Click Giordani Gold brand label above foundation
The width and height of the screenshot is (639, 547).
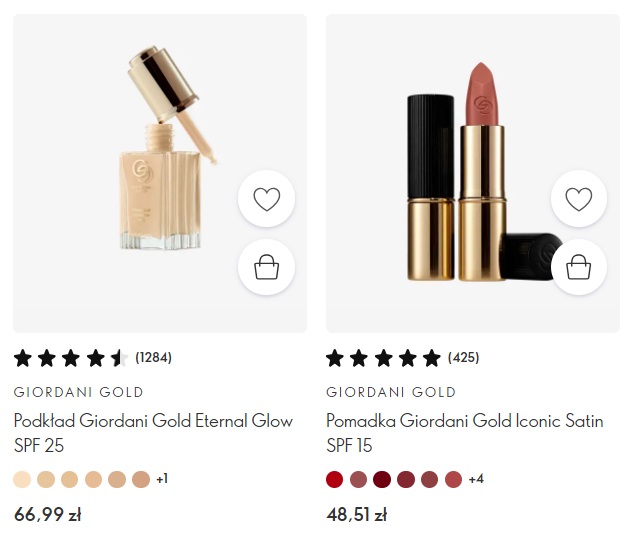[79, 392]
